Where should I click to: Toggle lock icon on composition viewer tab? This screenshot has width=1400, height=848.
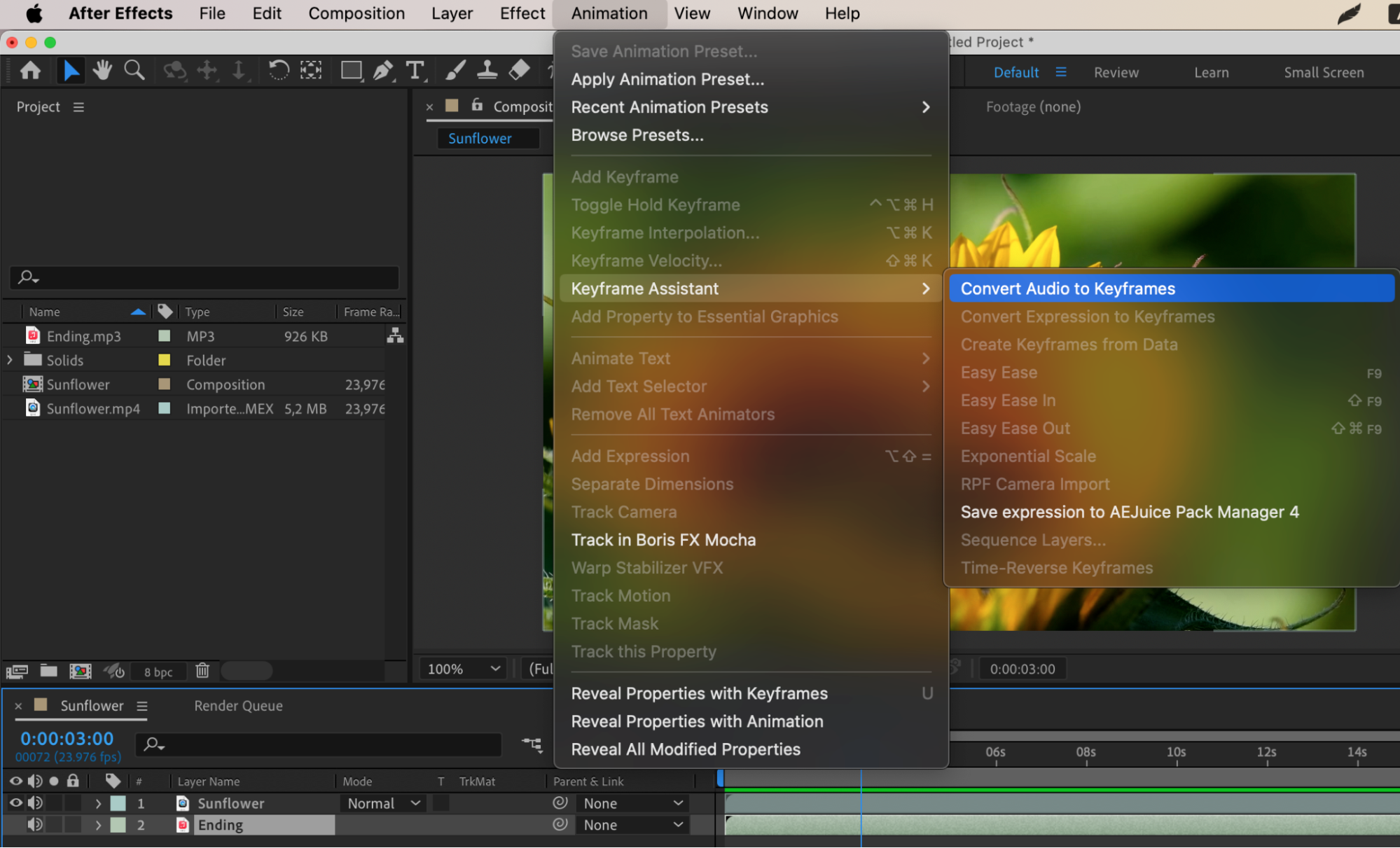pos(477,105)
